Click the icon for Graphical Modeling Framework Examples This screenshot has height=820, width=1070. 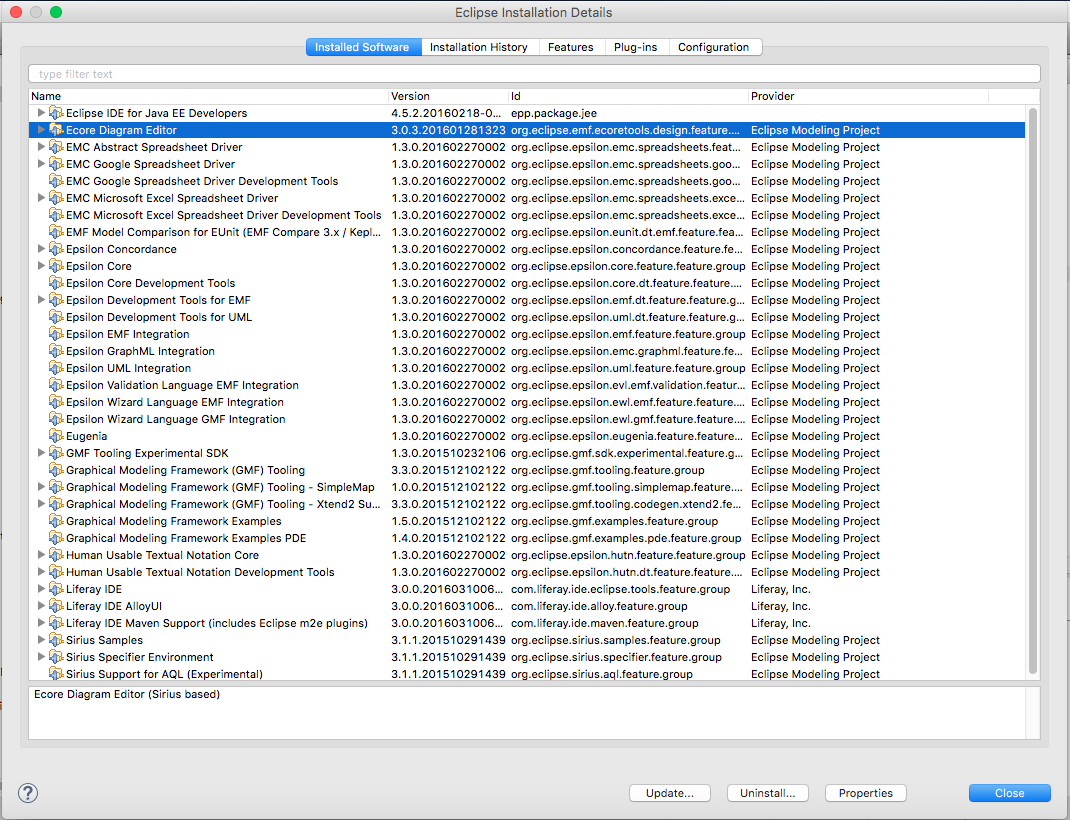[x=56, y=521]
